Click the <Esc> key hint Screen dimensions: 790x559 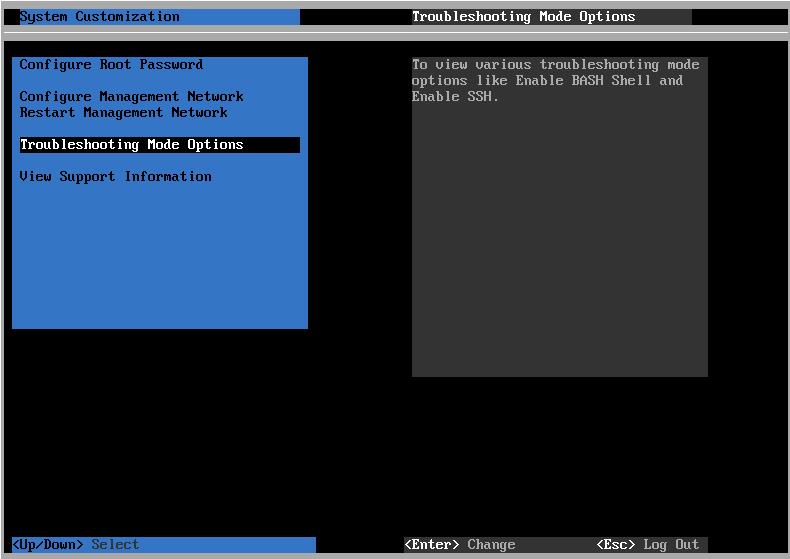615,545
